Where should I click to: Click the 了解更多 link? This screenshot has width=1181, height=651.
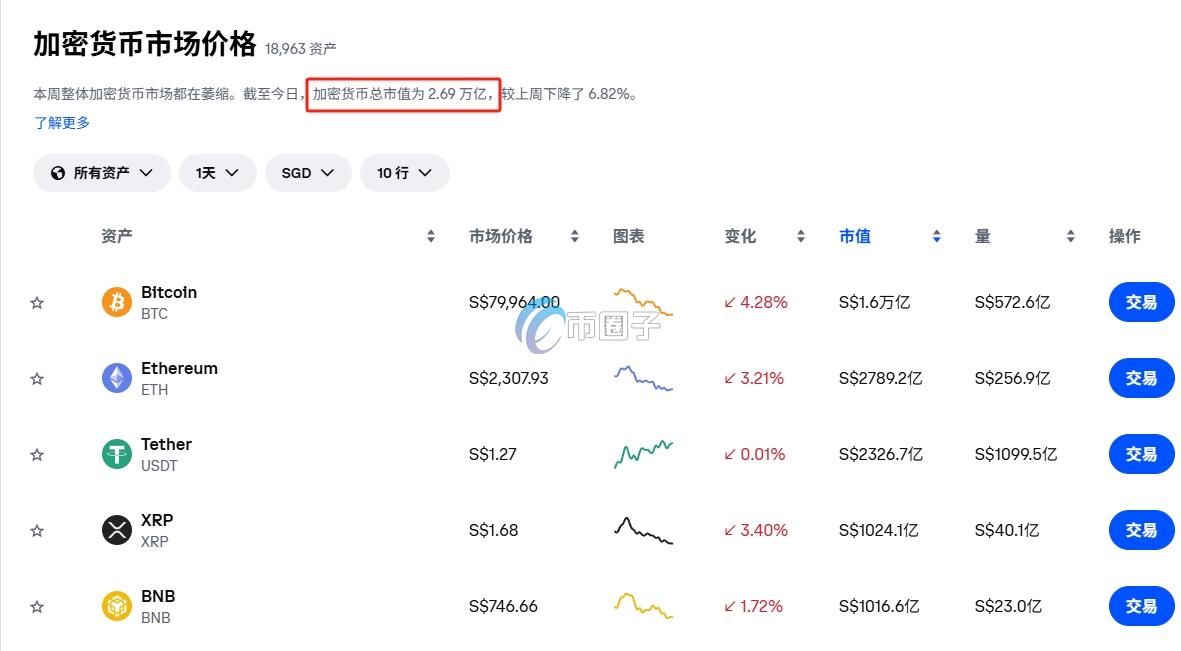[x=62, y=123]
